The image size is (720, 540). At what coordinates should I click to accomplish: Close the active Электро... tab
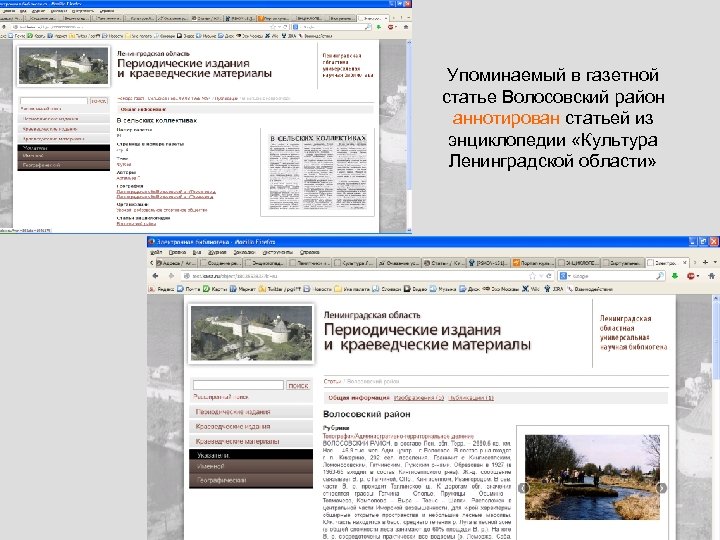coord(684,263)
